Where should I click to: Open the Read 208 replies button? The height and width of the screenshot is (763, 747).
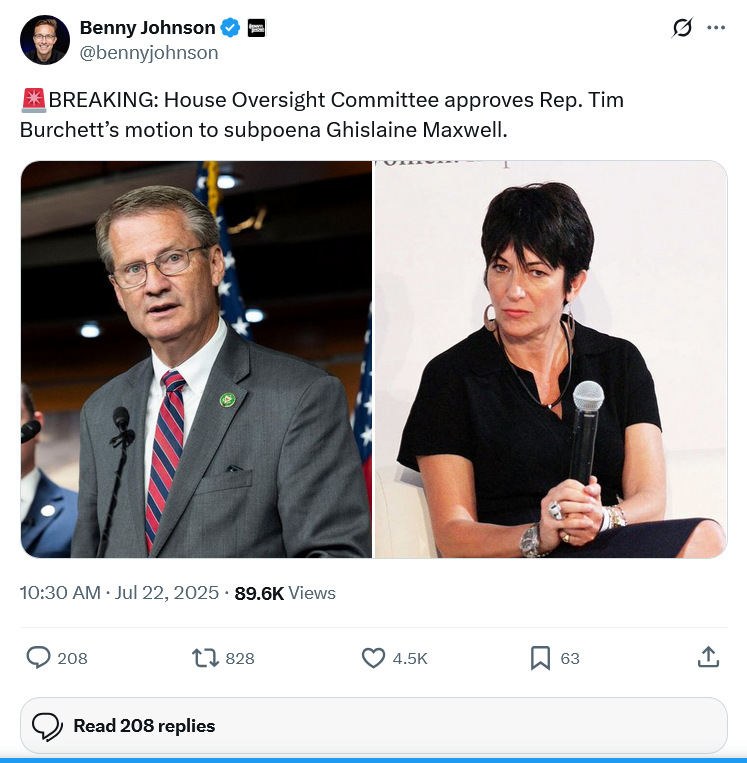pyautogui.click(x=373, y=725)
